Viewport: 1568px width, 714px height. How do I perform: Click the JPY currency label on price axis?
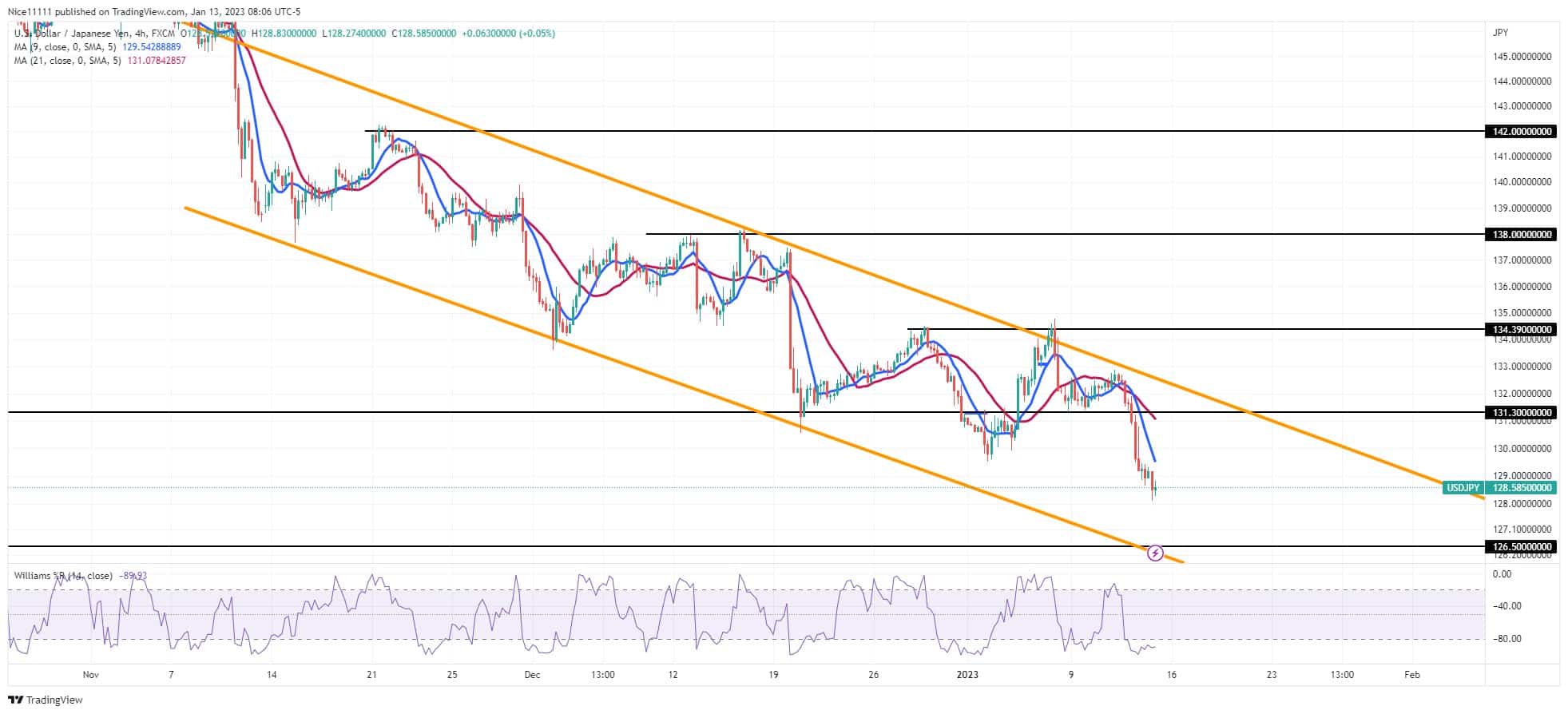tap(1500, 33)
